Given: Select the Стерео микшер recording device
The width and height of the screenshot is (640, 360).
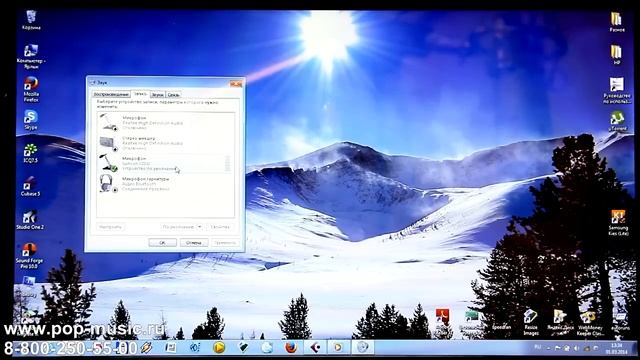Looking at the screenshot, I should tap(166, 143).
